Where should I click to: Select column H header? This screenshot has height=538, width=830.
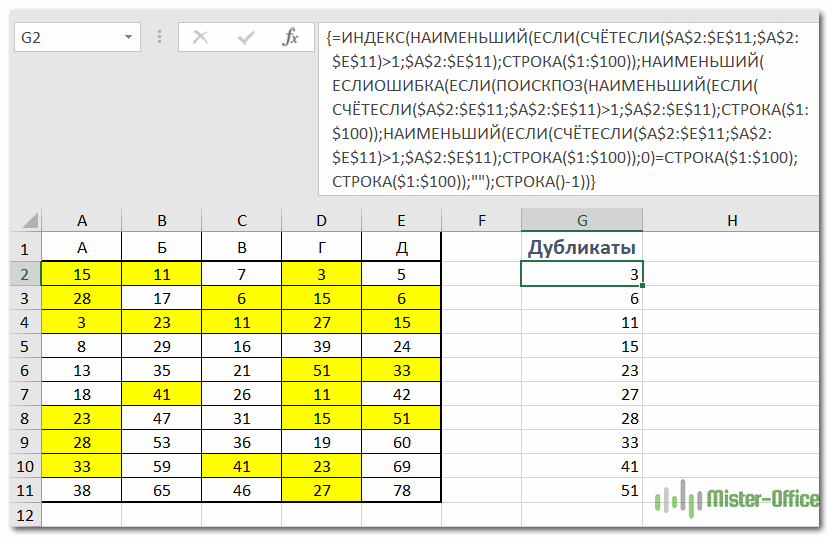(x=732, y=221)
